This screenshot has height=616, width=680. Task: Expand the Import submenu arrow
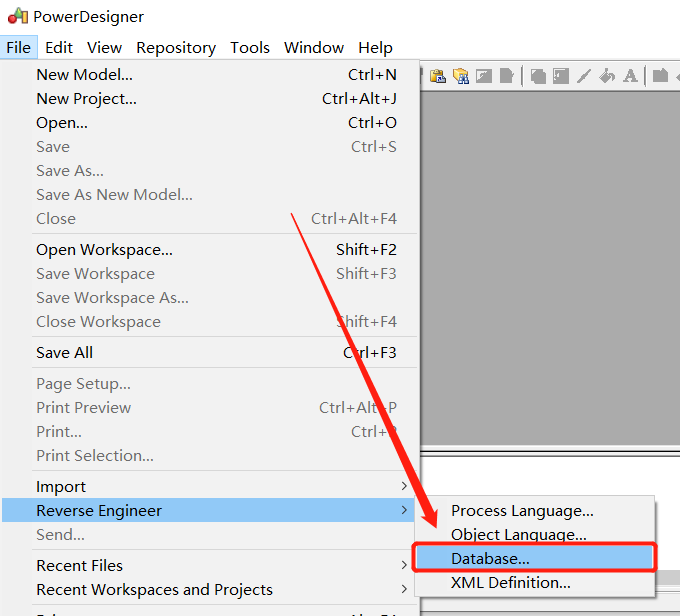click(x=404, y=486)
